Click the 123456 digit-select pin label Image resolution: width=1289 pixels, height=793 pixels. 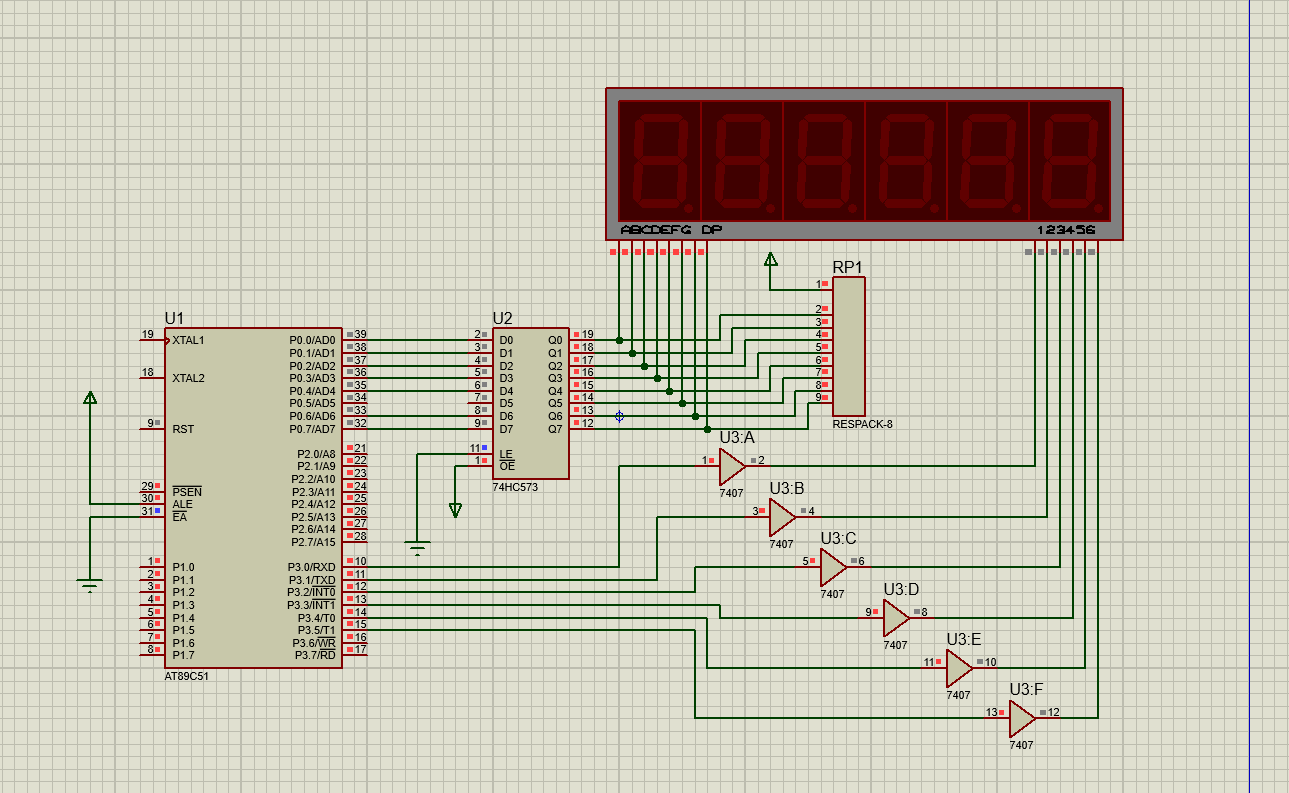pos(1066,230)
